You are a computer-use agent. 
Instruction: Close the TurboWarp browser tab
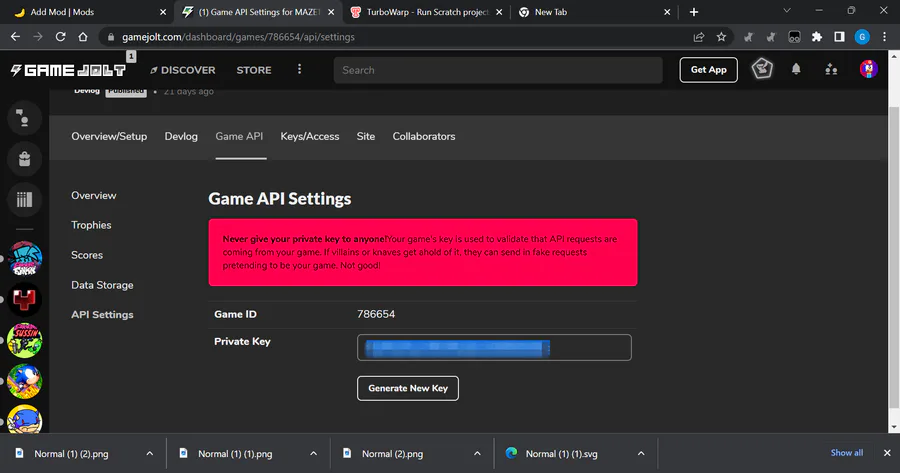point(499,11)
